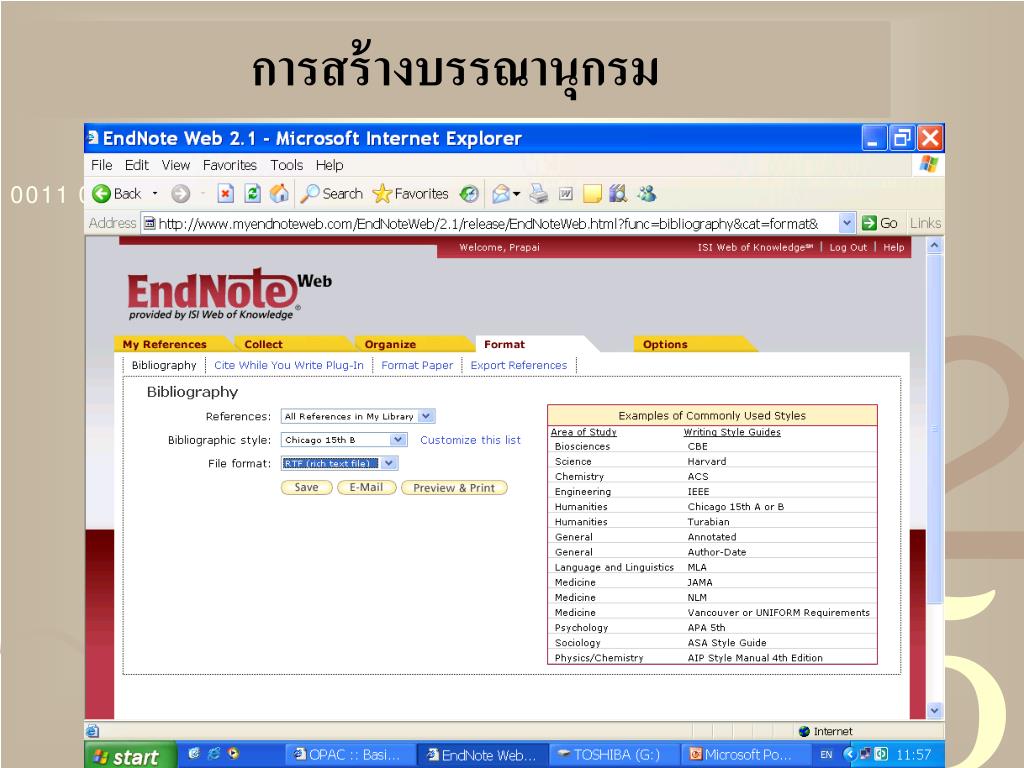Click the Back button dropdown arrow

[155, 194]
